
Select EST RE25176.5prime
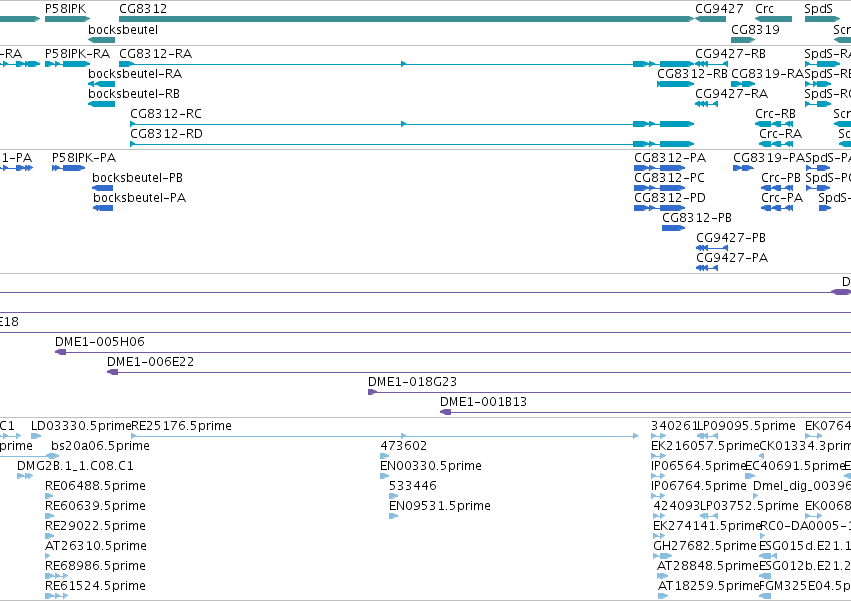tap(385, 435)
